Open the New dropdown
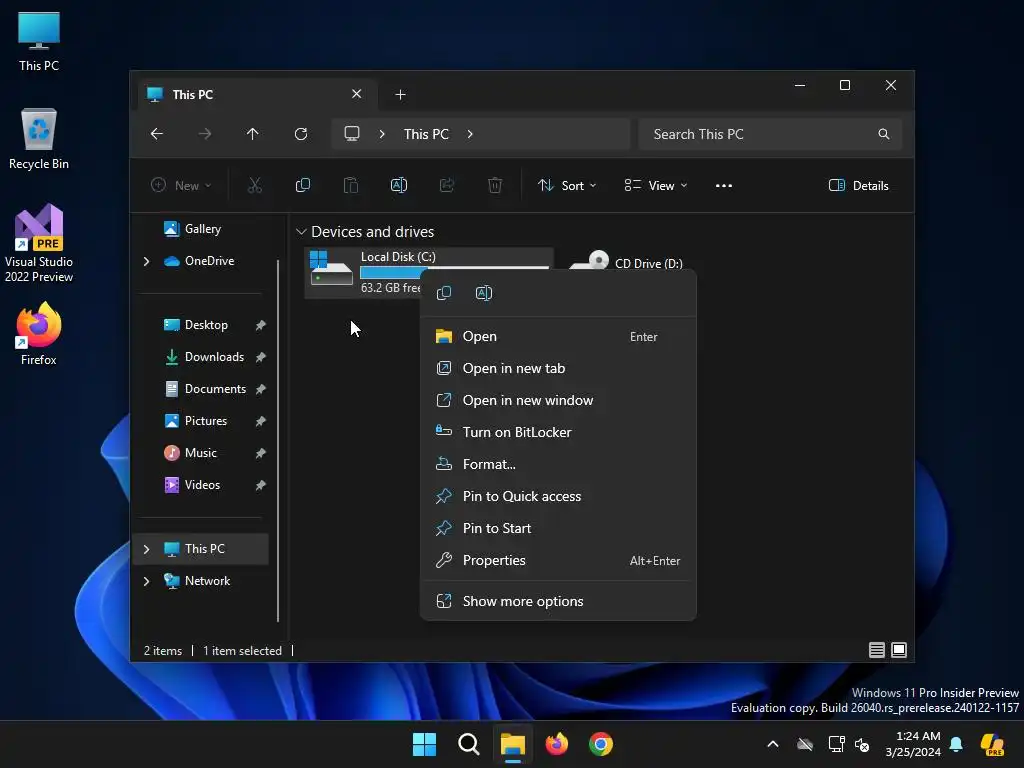 [181, 185]
